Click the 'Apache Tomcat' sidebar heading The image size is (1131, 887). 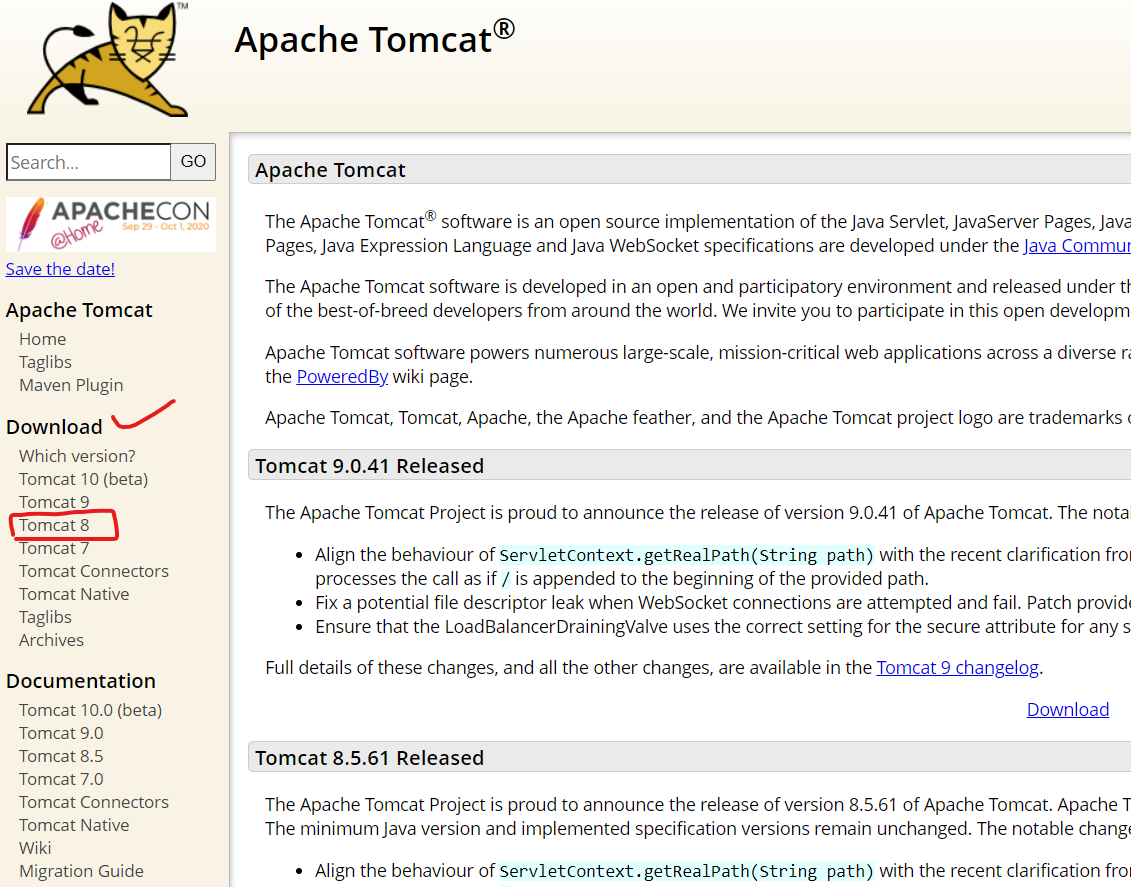79,310
